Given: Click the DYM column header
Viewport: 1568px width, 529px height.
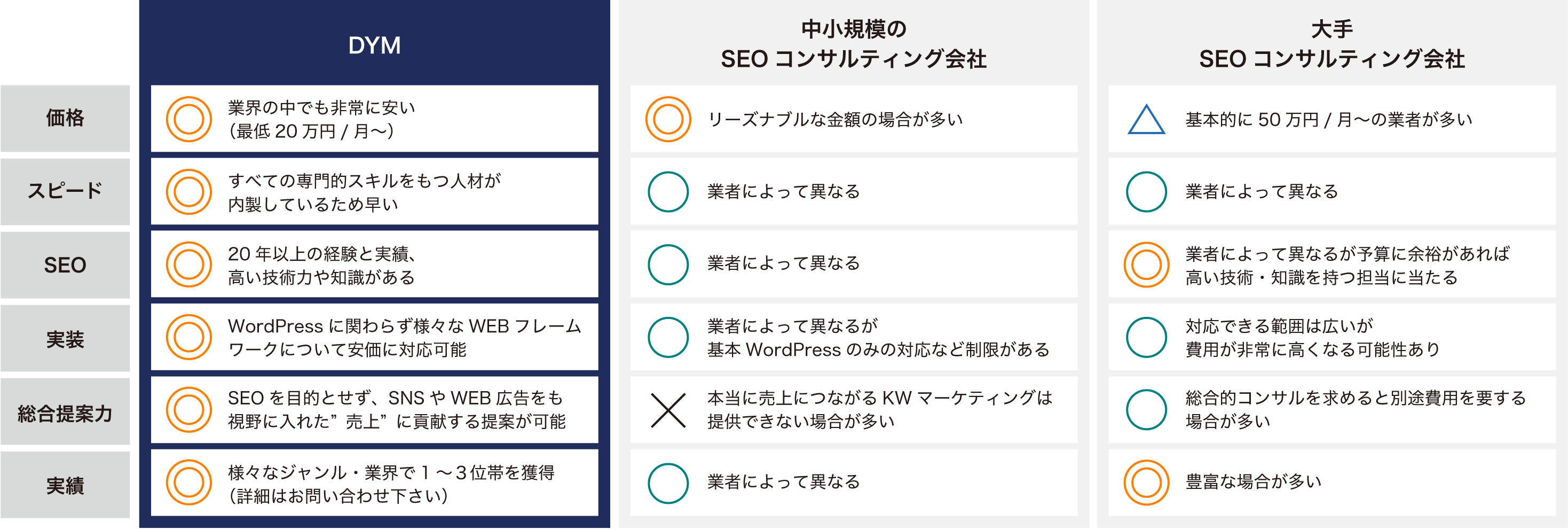Looking at the screenshot, I should pyautogui.click(x=374, y=45).
